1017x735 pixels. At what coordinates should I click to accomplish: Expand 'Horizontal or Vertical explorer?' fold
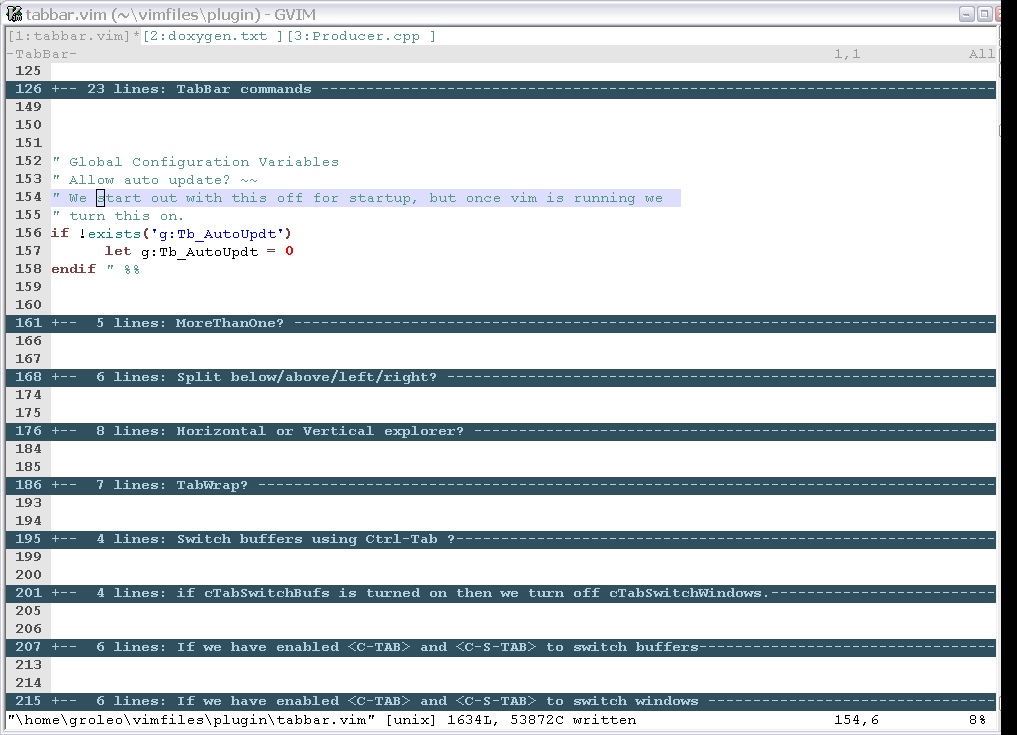point(501,431)
